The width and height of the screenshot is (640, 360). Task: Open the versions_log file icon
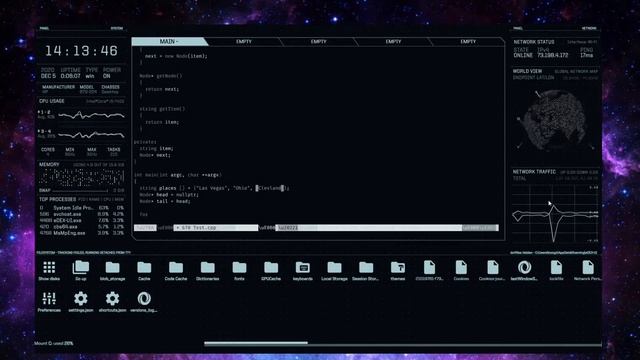[144, 299]
